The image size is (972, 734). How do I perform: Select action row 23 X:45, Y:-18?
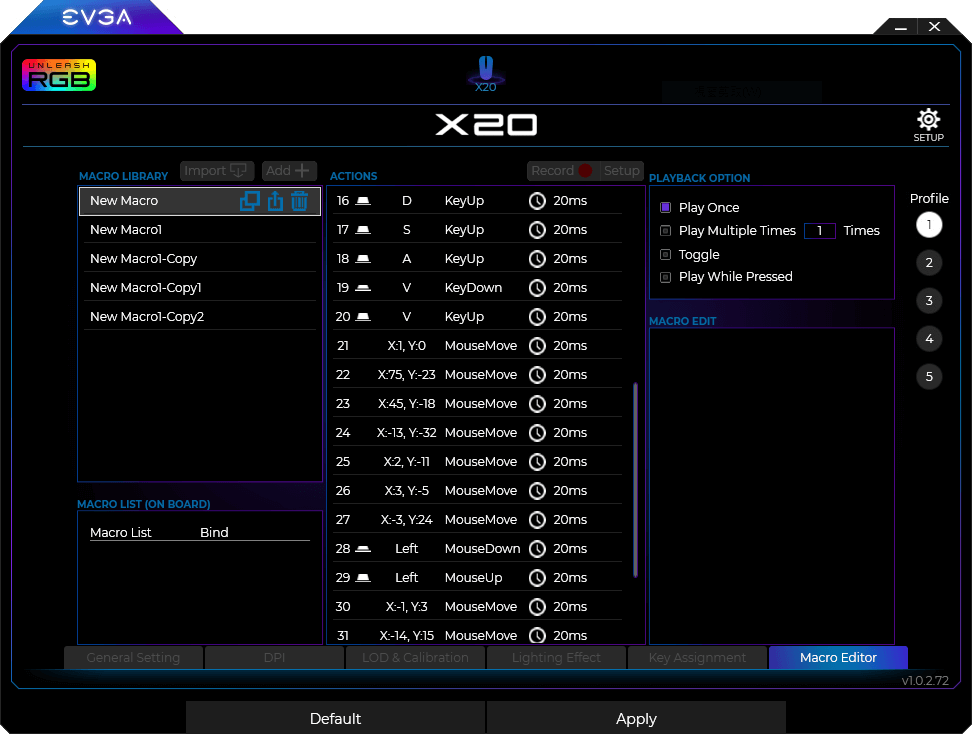[x=477, y=404]
